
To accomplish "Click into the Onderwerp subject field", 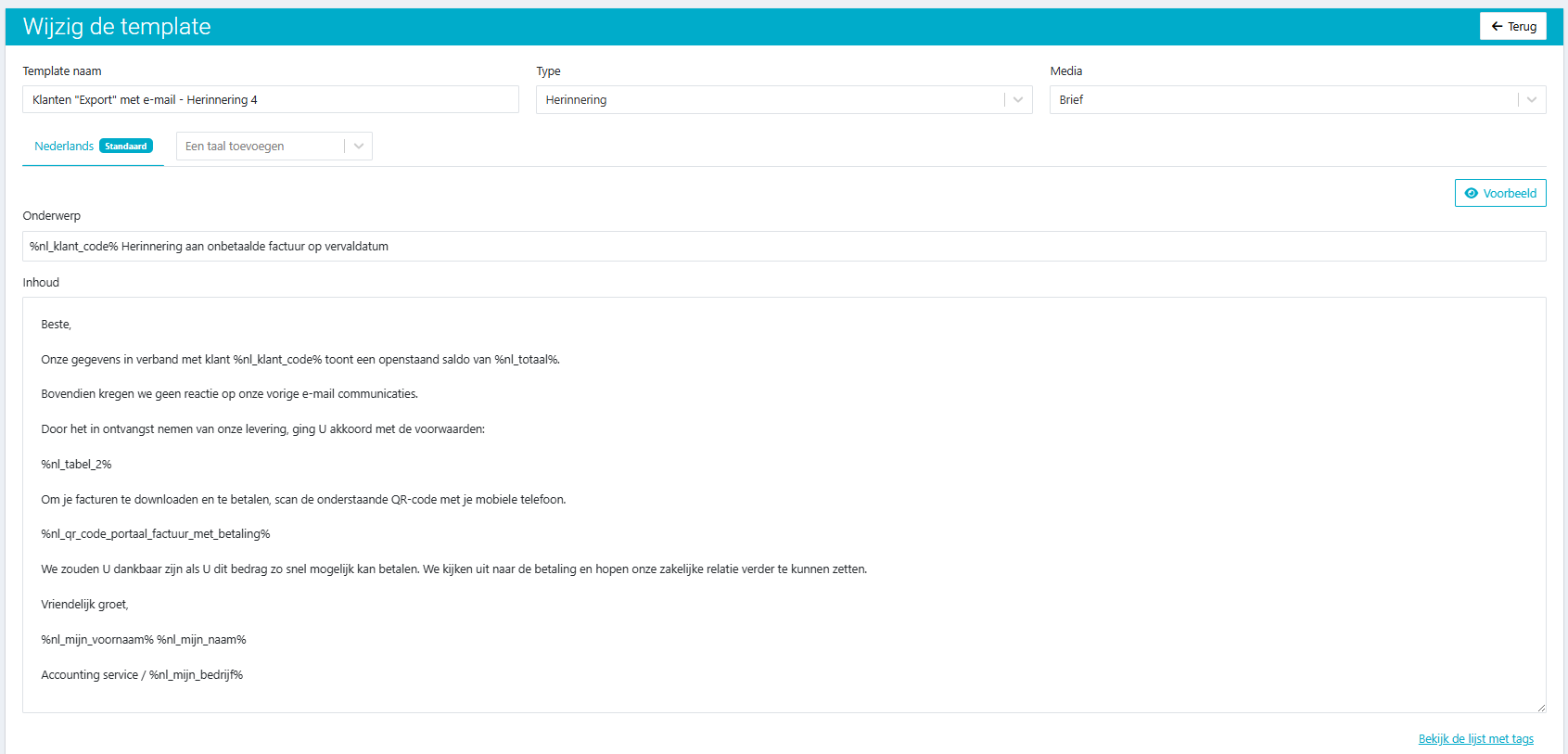I will pyautogui.click(x=784, y=246).
